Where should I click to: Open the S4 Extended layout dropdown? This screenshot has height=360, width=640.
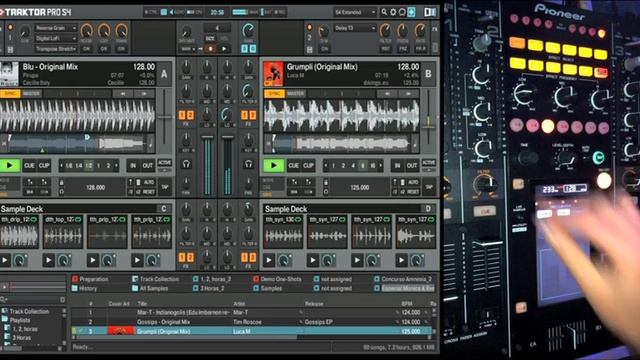pyautogui.click(x=355, y=12)
